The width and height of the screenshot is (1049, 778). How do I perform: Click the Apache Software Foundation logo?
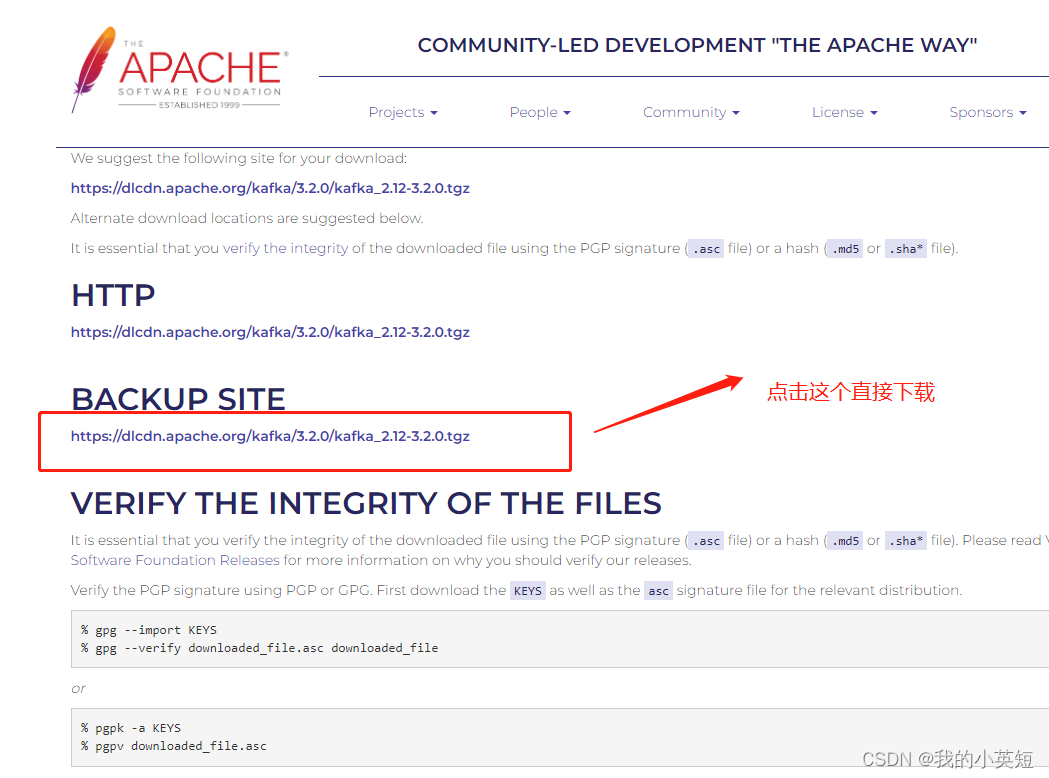[x=180, y=70]
